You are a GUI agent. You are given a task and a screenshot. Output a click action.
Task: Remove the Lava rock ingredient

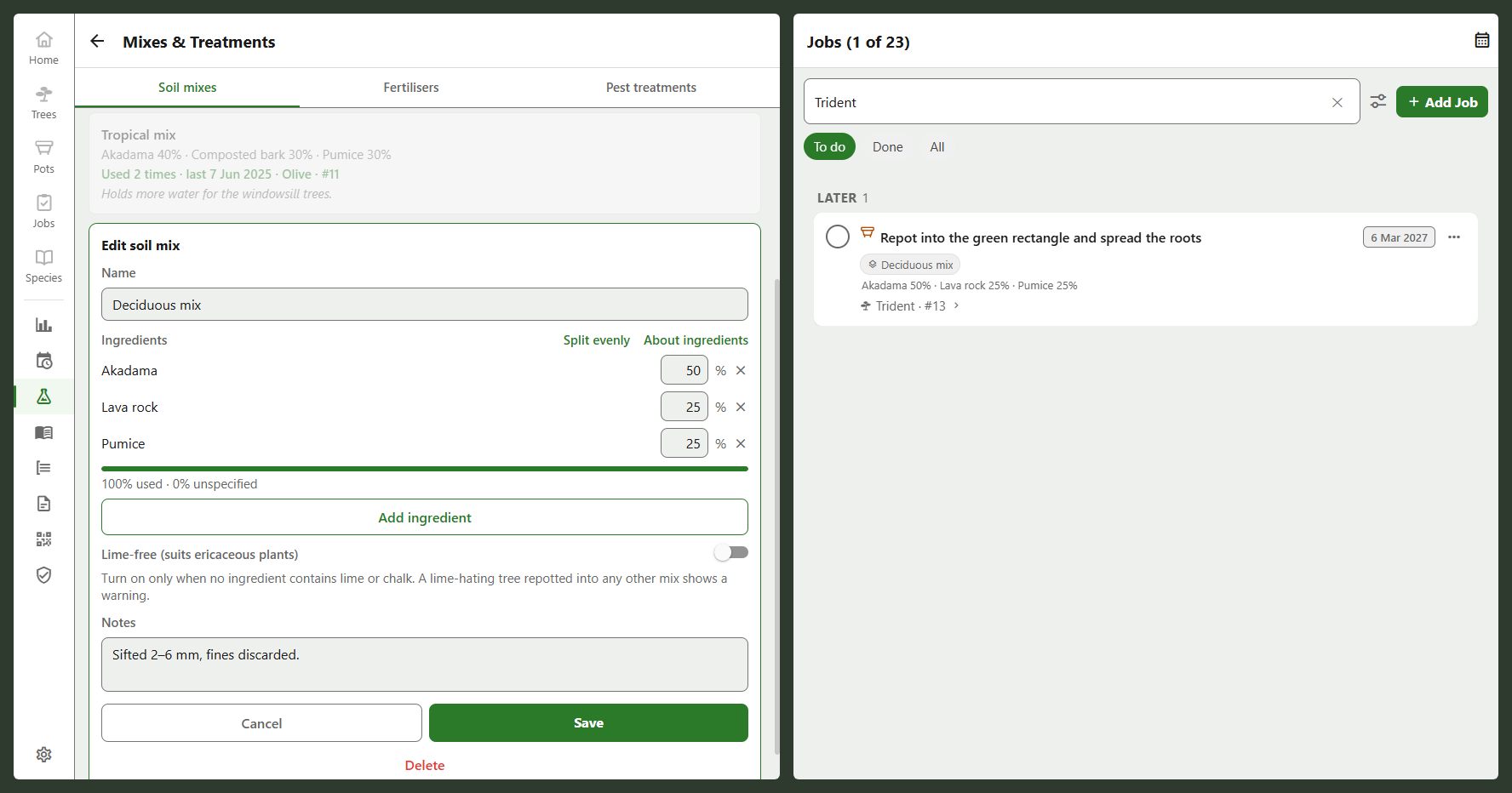741,407
